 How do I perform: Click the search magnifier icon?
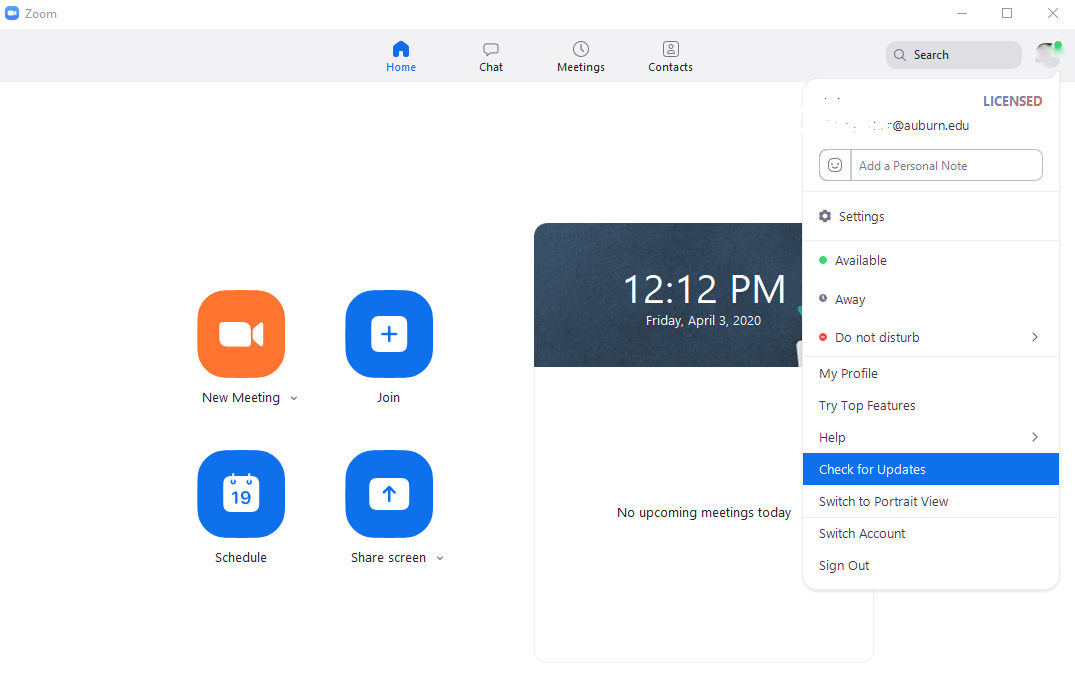click(899, 55)
